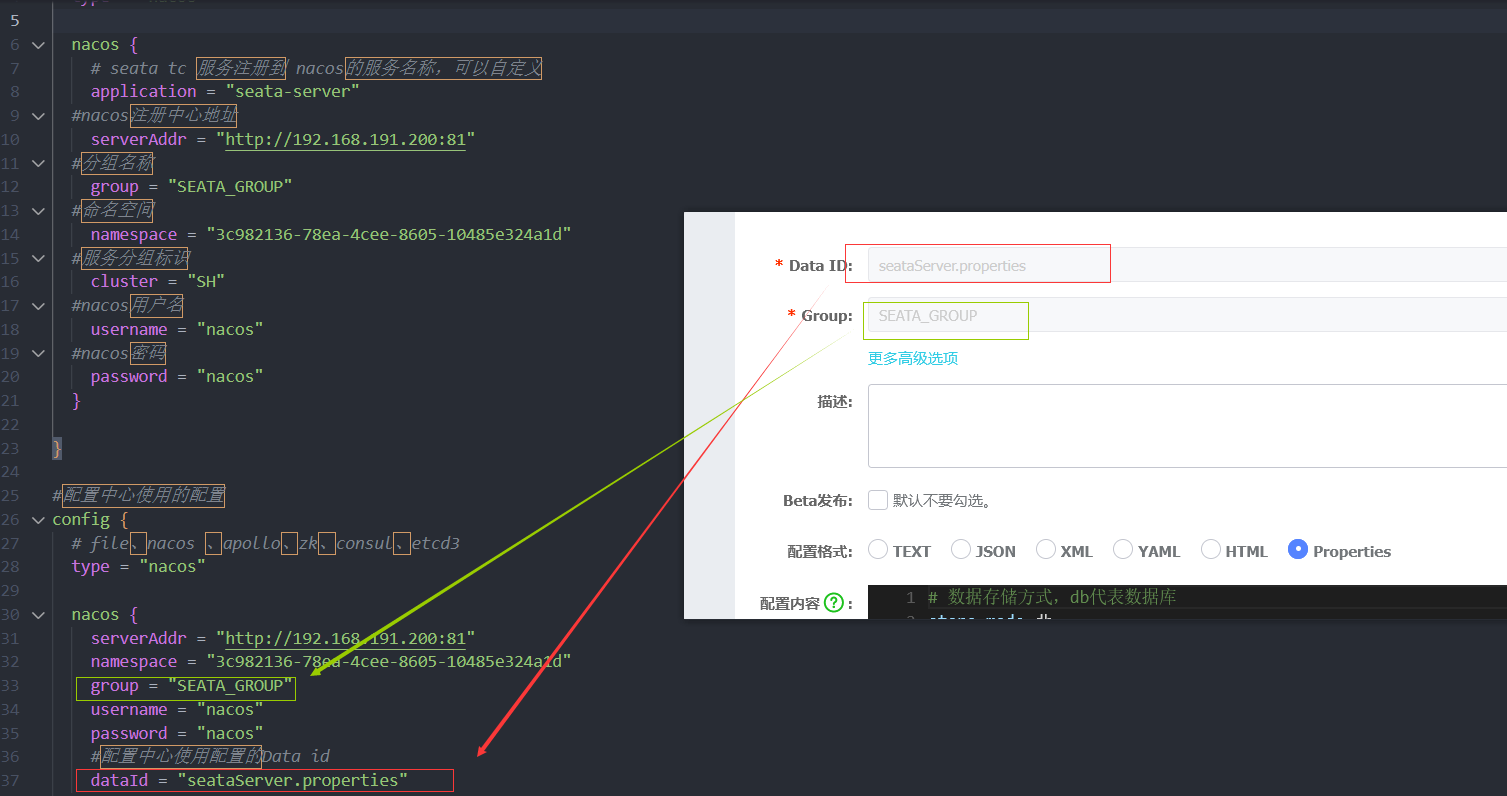Image resolution: width=1507 pixels, height=796 pixels.
Task: Click the namespace value on line 32
Action: coord(388,662)
